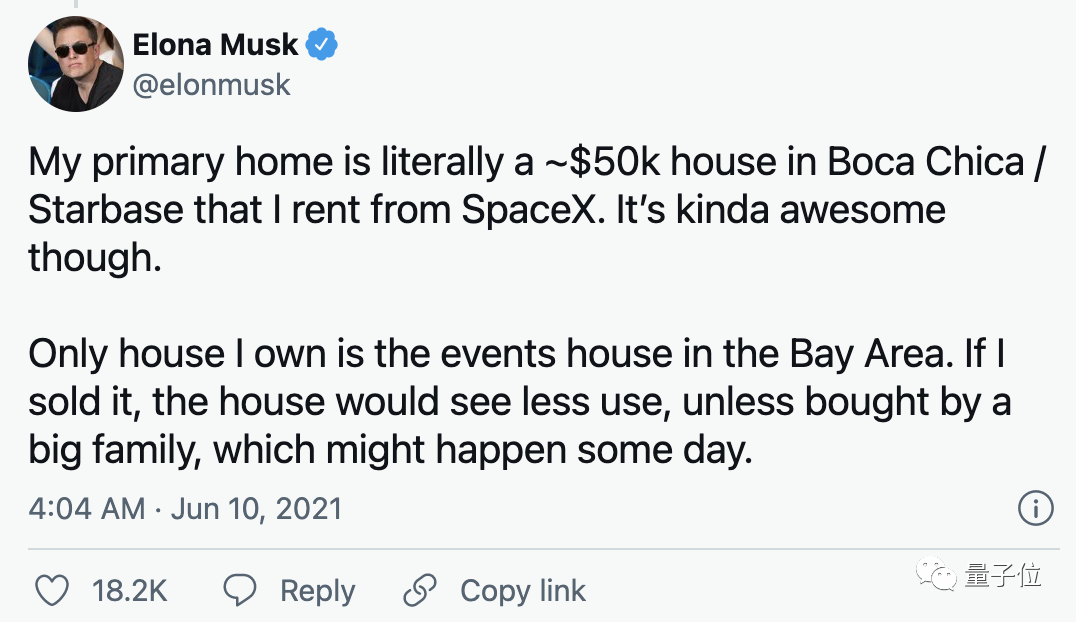Click the heart icon to like the tweet
The image size is (1076, 622).
pyautogui.click(x=52, y=591)
